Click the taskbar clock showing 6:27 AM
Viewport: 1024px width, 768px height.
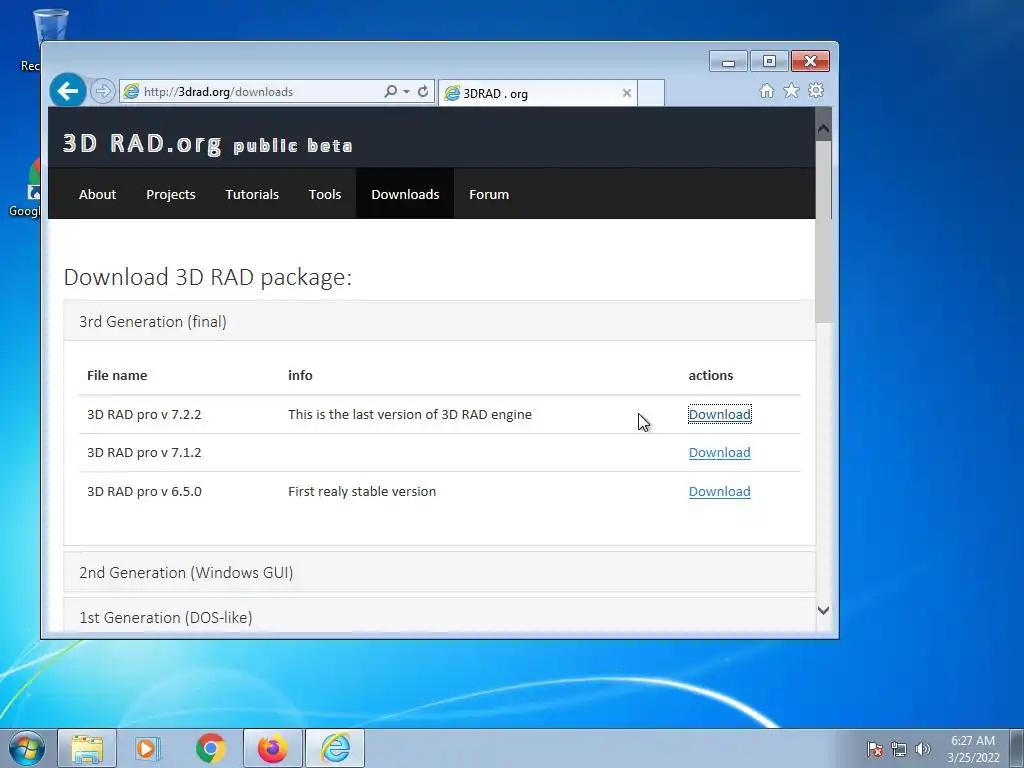click(973, 748)
